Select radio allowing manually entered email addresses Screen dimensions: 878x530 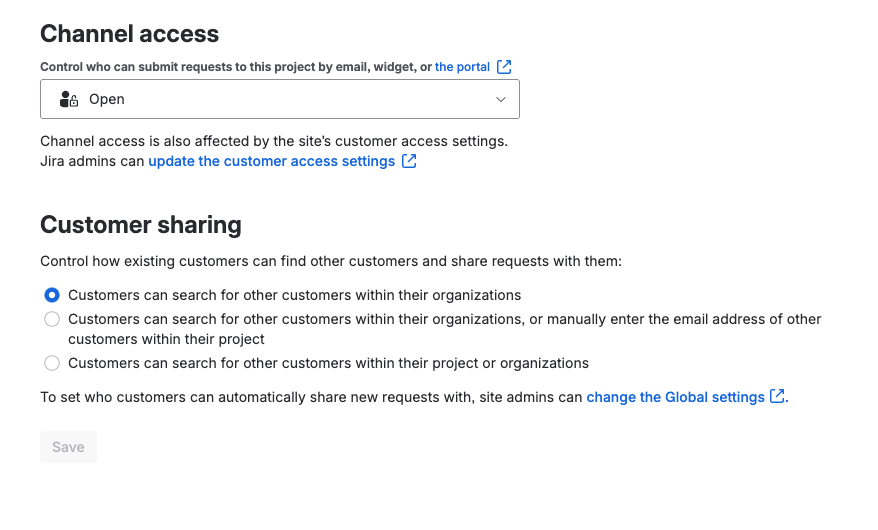point(52,319)
